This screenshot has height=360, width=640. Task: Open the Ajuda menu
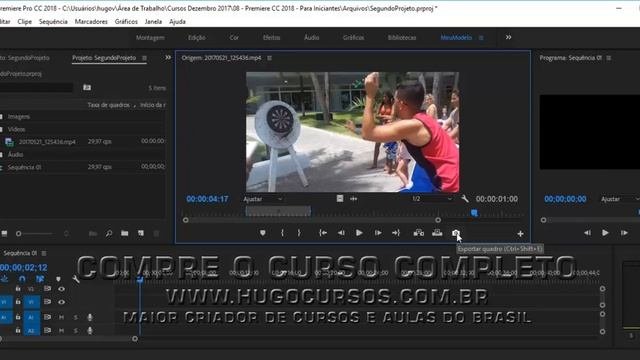coord(177,22)
